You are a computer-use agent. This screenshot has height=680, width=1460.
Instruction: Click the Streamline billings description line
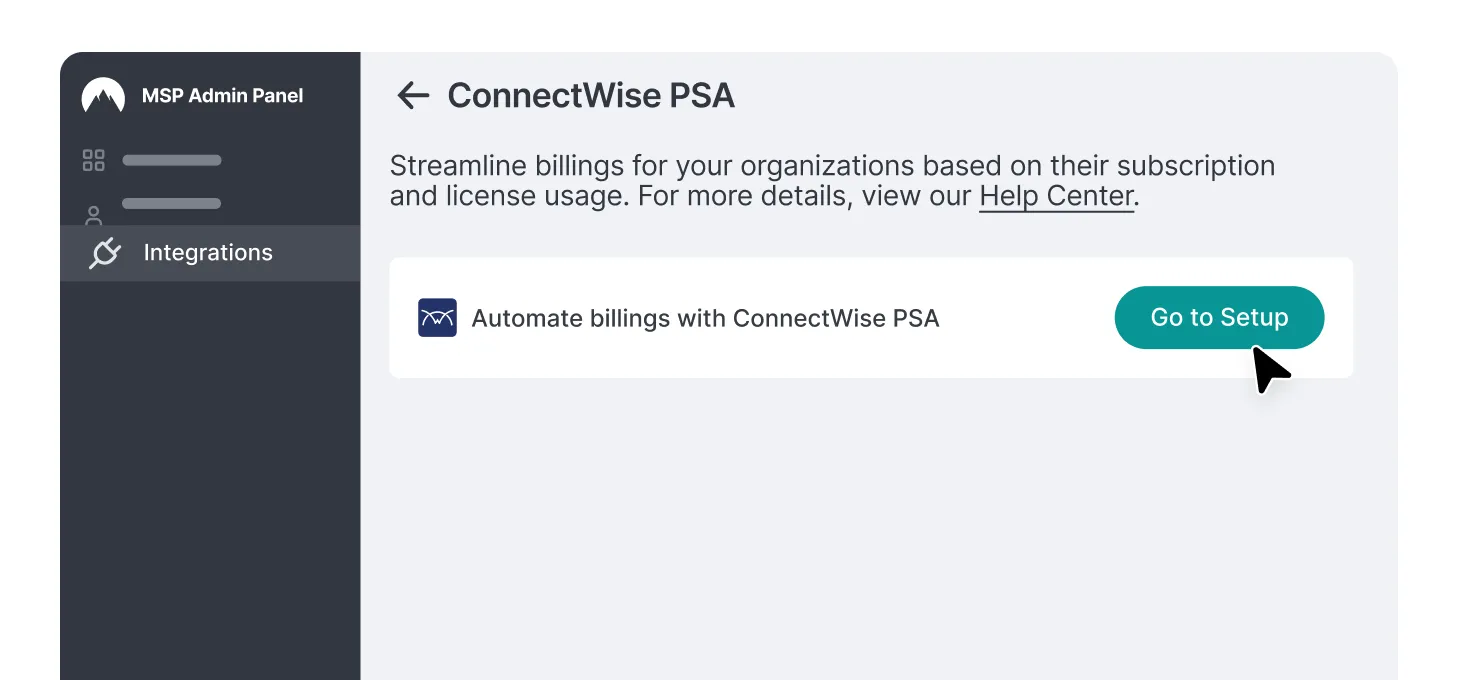click(x=832, y=165)
